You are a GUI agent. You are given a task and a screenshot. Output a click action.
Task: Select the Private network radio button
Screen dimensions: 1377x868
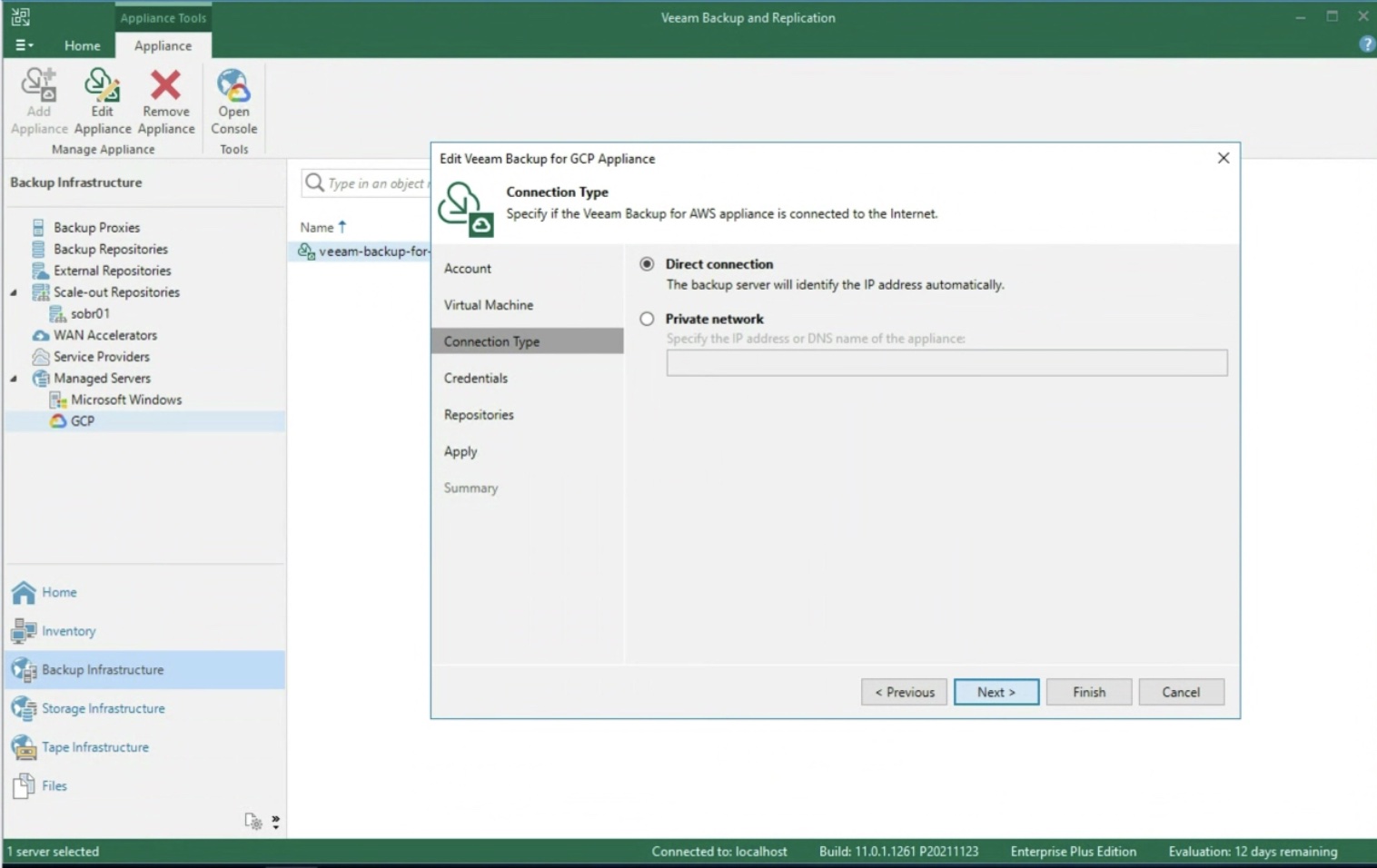pos(647,319)
